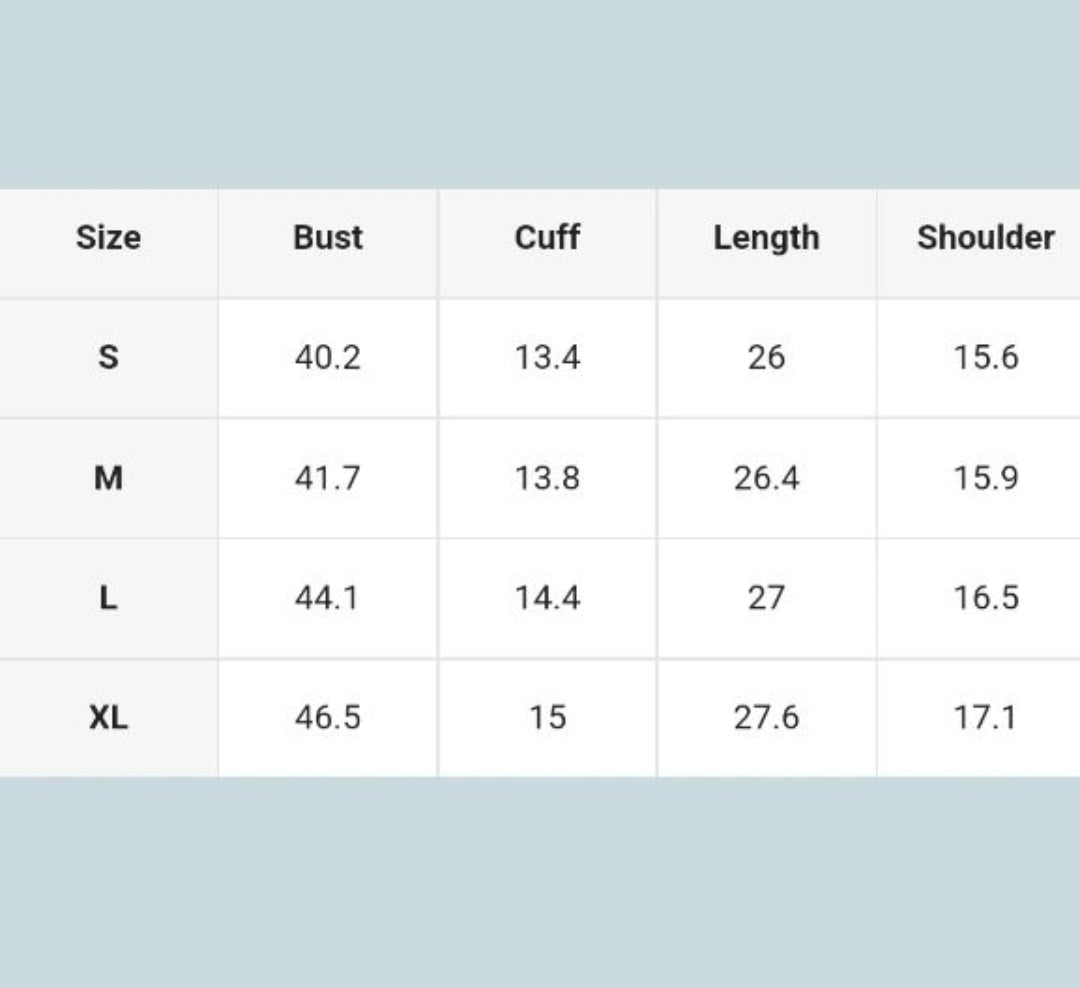Click the Cuff column header
The height and width of the screenshot is (988, 1080).
[x=547, y=238]
